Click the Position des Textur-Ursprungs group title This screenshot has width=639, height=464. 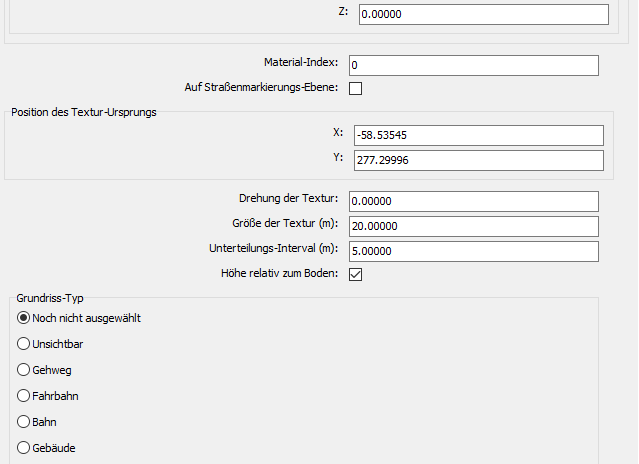point(83,111)
